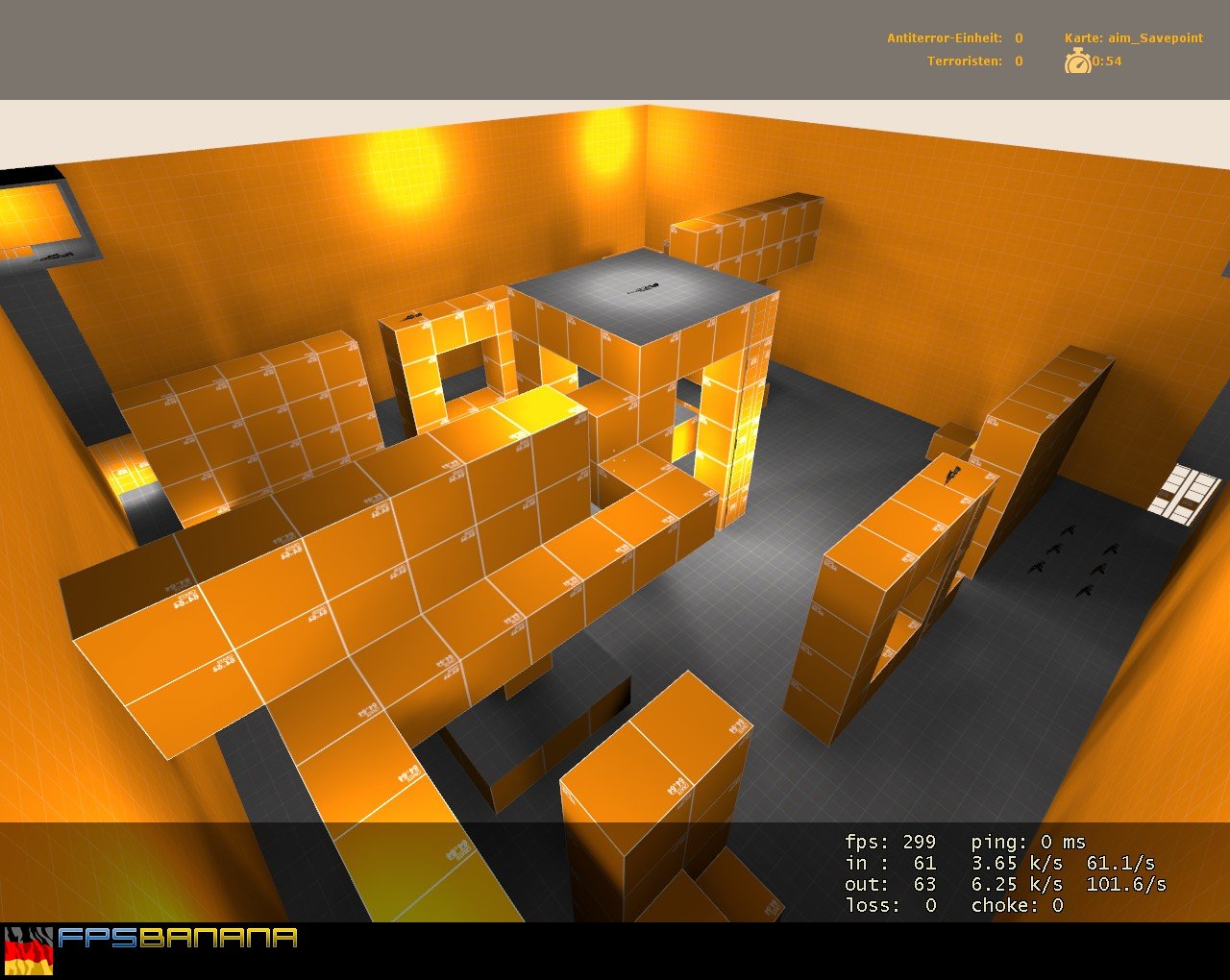The image size is (1230, 980).
Task: Click the ping: 0 ms readout
Action: click(1028, 842)
